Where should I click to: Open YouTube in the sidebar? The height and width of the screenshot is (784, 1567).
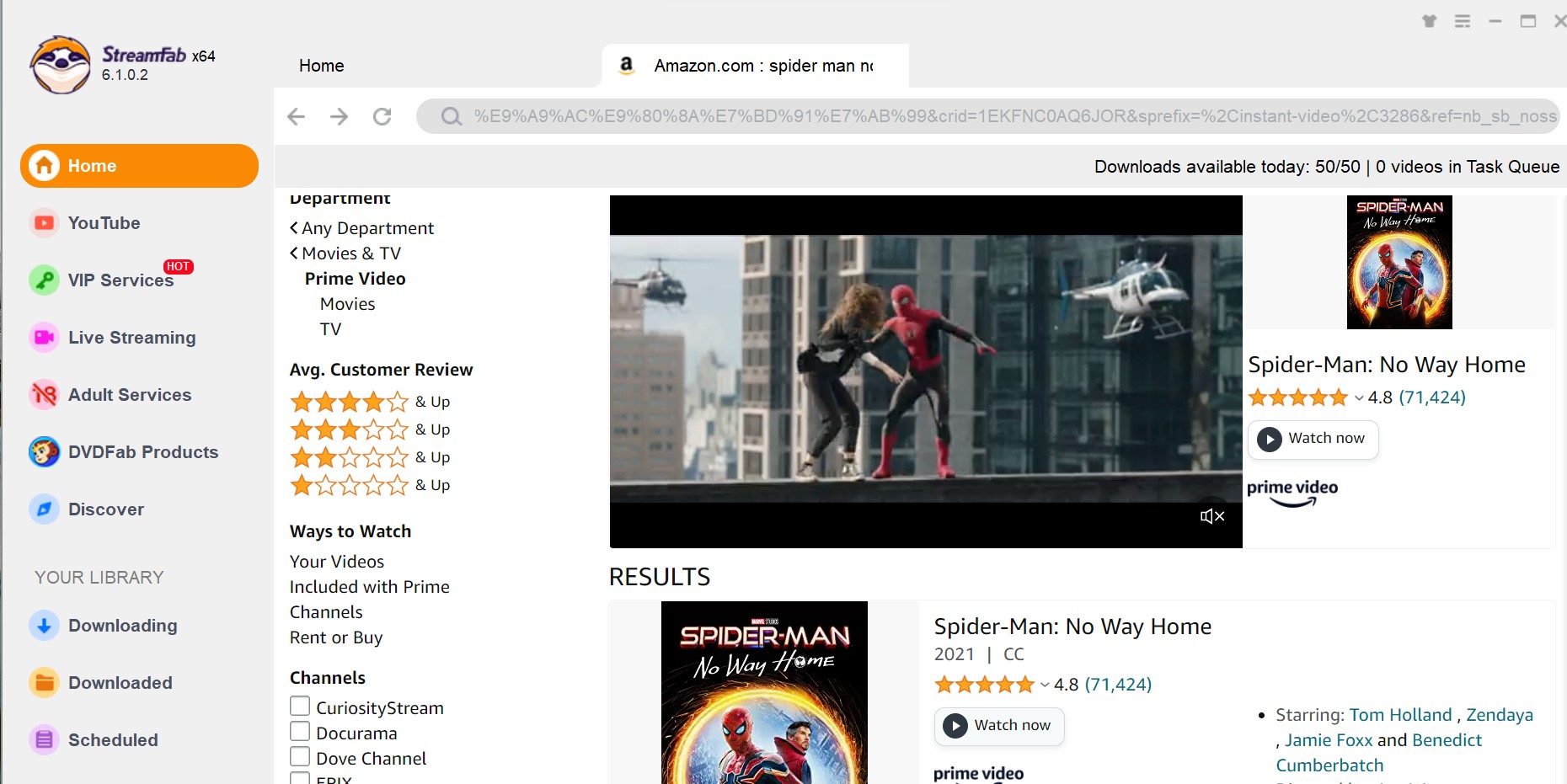(x=104, y=223)
